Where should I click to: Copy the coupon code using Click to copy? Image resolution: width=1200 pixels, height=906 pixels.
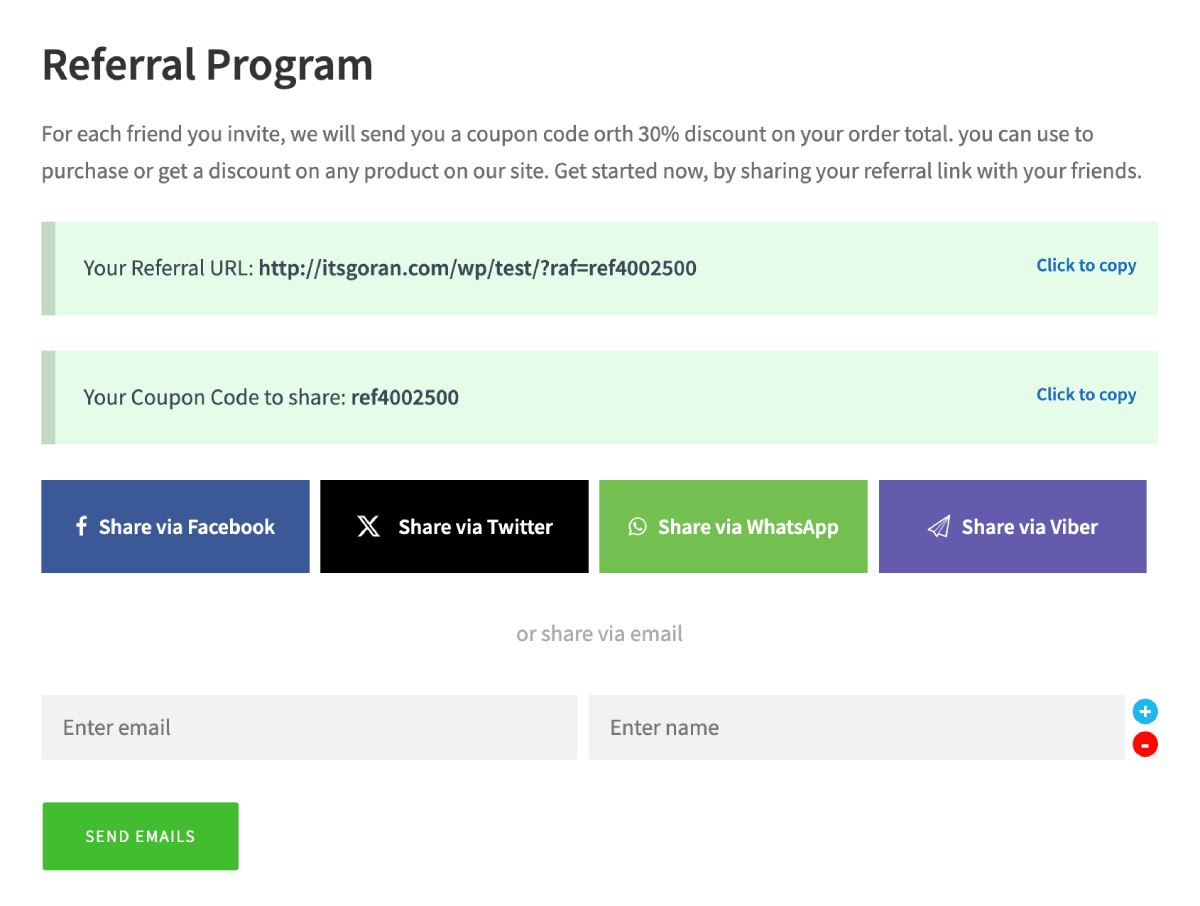[x=1086, y=394]
